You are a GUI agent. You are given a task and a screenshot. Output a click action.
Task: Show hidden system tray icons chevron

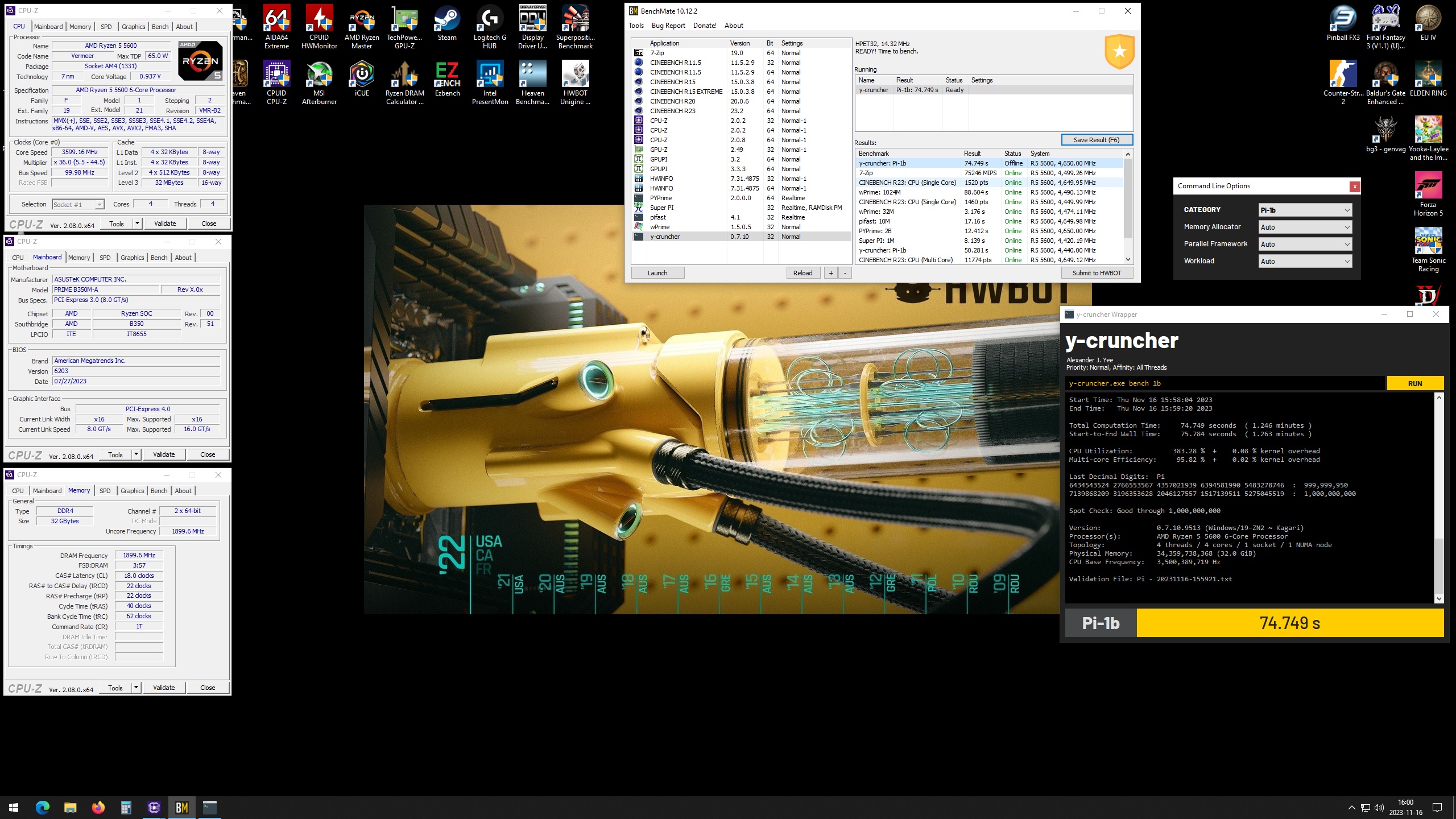coord(1351,808)
